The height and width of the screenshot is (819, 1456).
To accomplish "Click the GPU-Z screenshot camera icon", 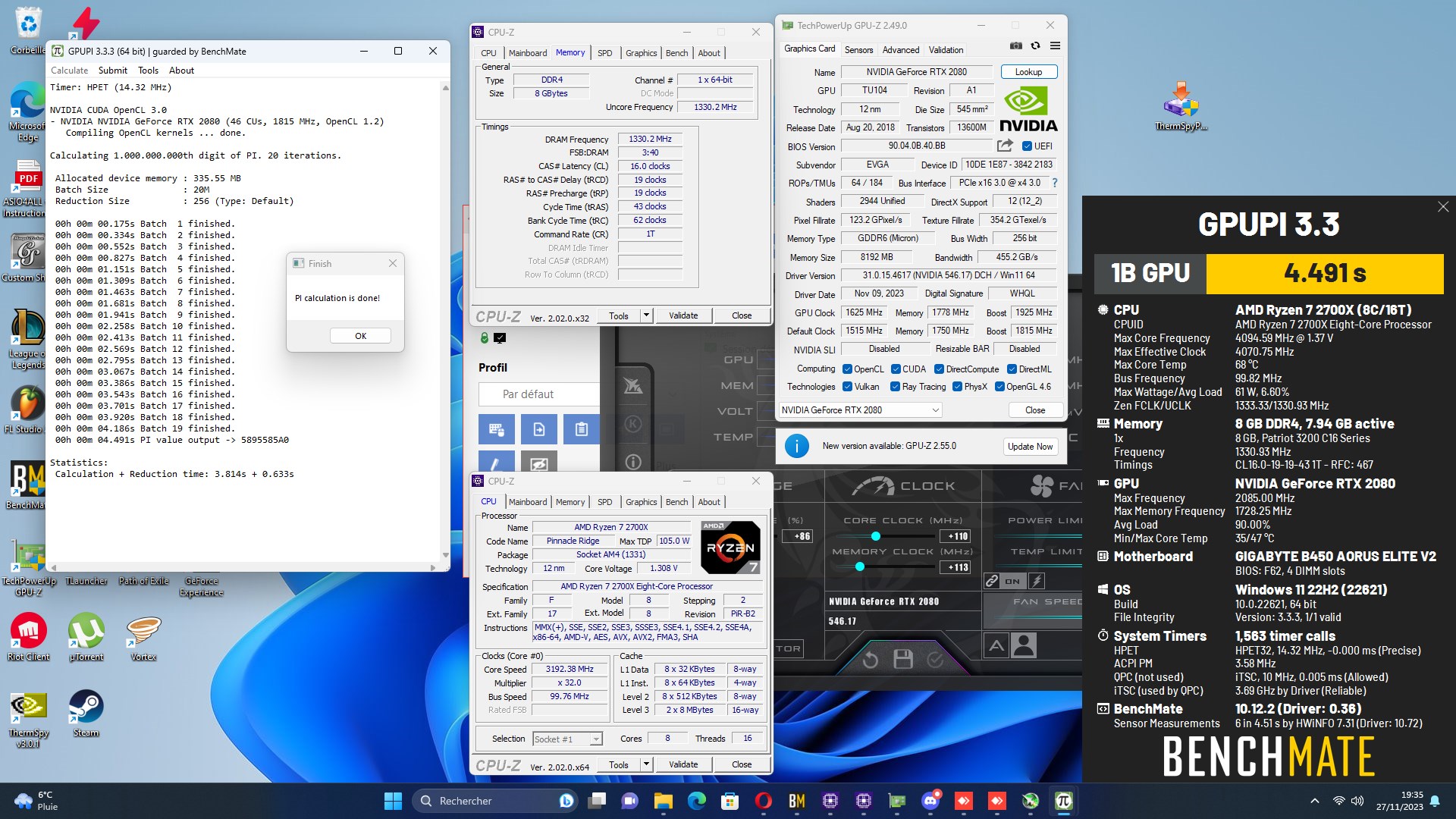I will pyautogui.click(x=1016, y=45).
